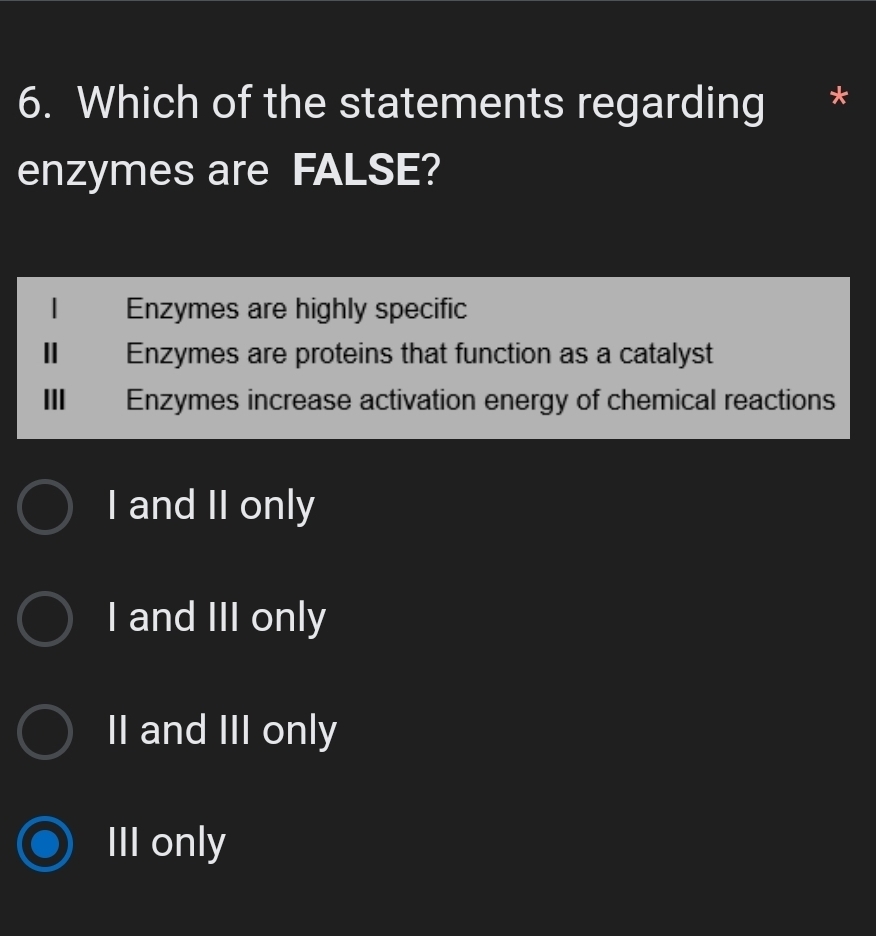This screenshot has height=936, width=876.
Task: Click the bold word "FALSE" in the question
Action: click(357, 170)
